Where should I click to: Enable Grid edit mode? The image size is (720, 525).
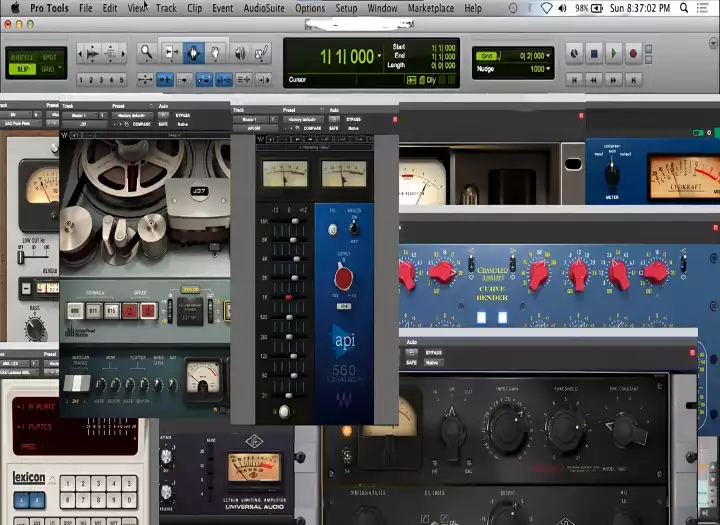(x=48, y=69)
